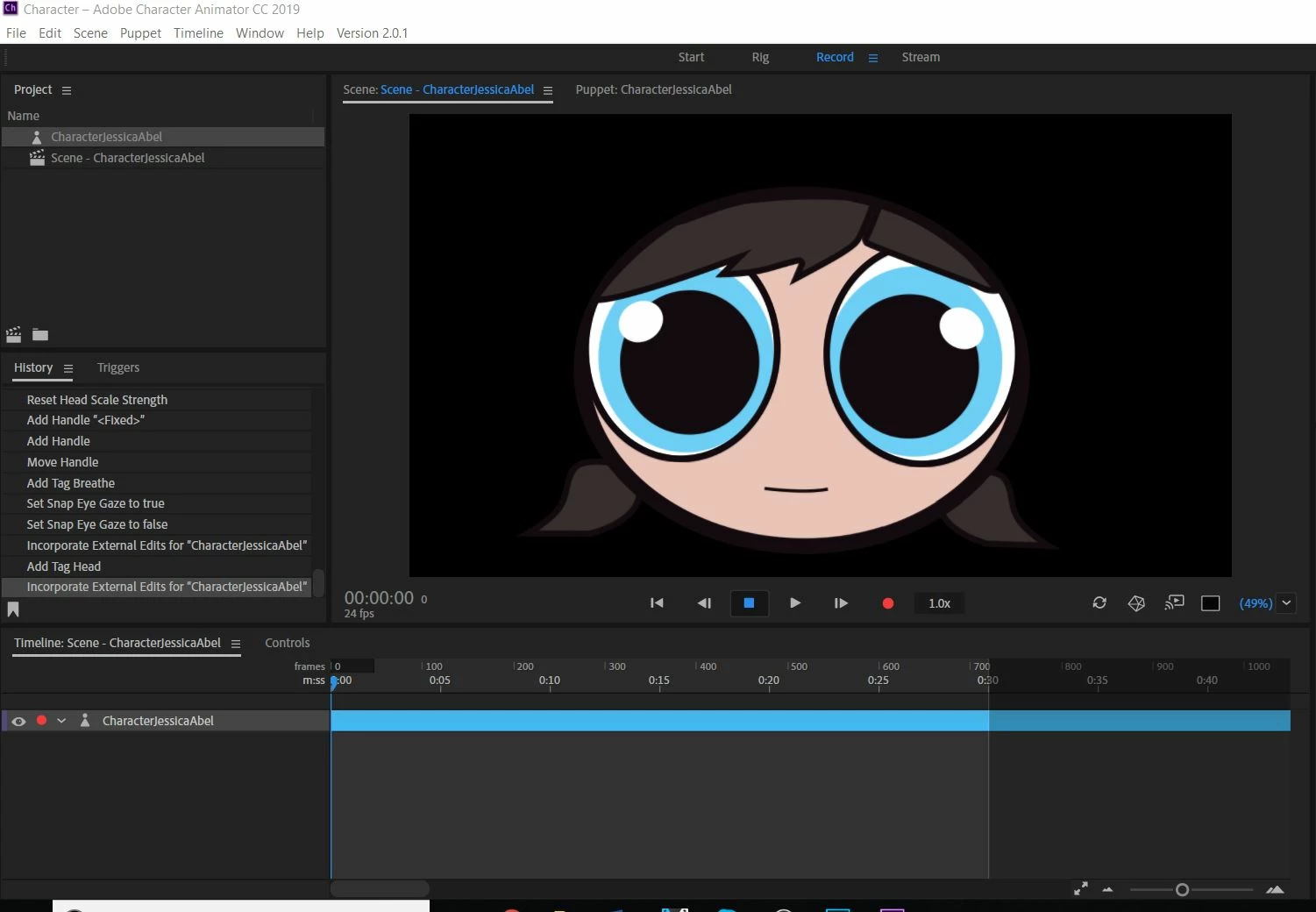1316x912 pixels.
Task: Go to start of scene
Action: (657, 603)
